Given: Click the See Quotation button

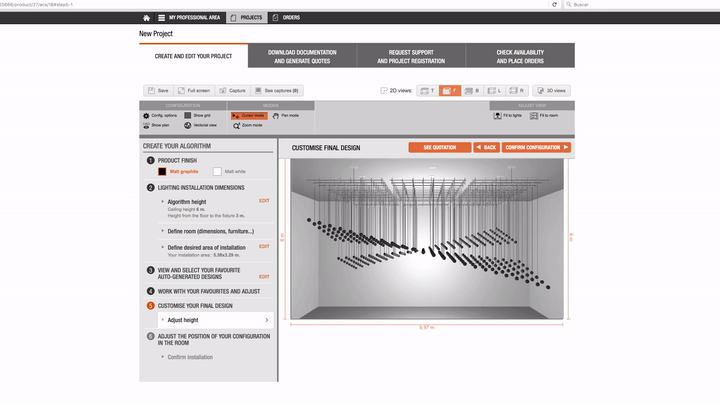Looking at the screenshot, I should pos(439,147).
